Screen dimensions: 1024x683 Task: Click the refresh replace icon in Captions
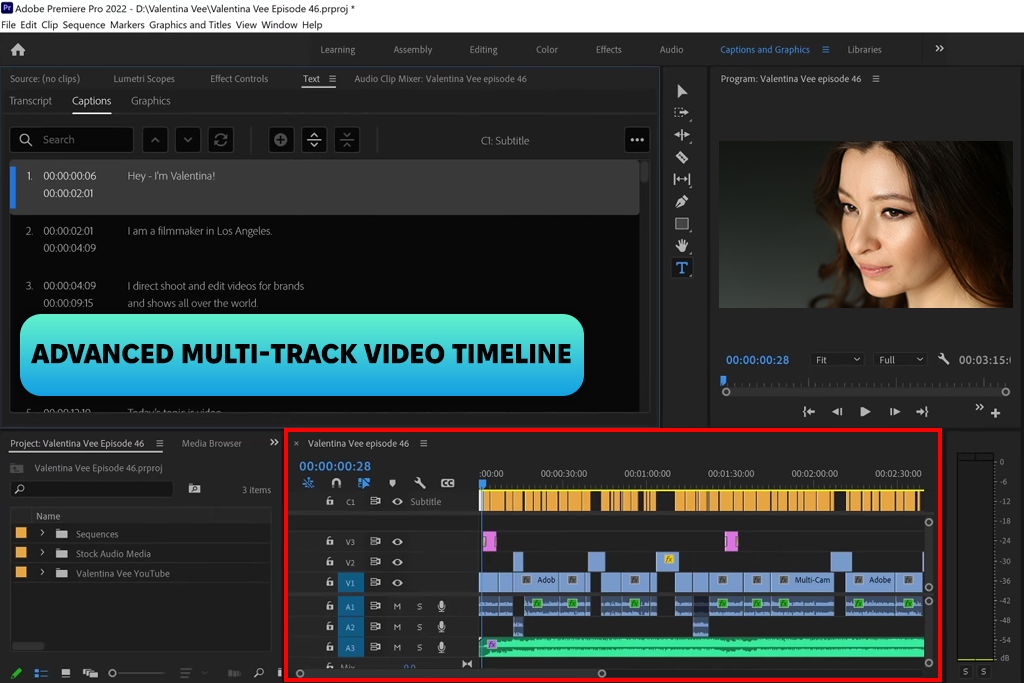(x=221, y=140)
